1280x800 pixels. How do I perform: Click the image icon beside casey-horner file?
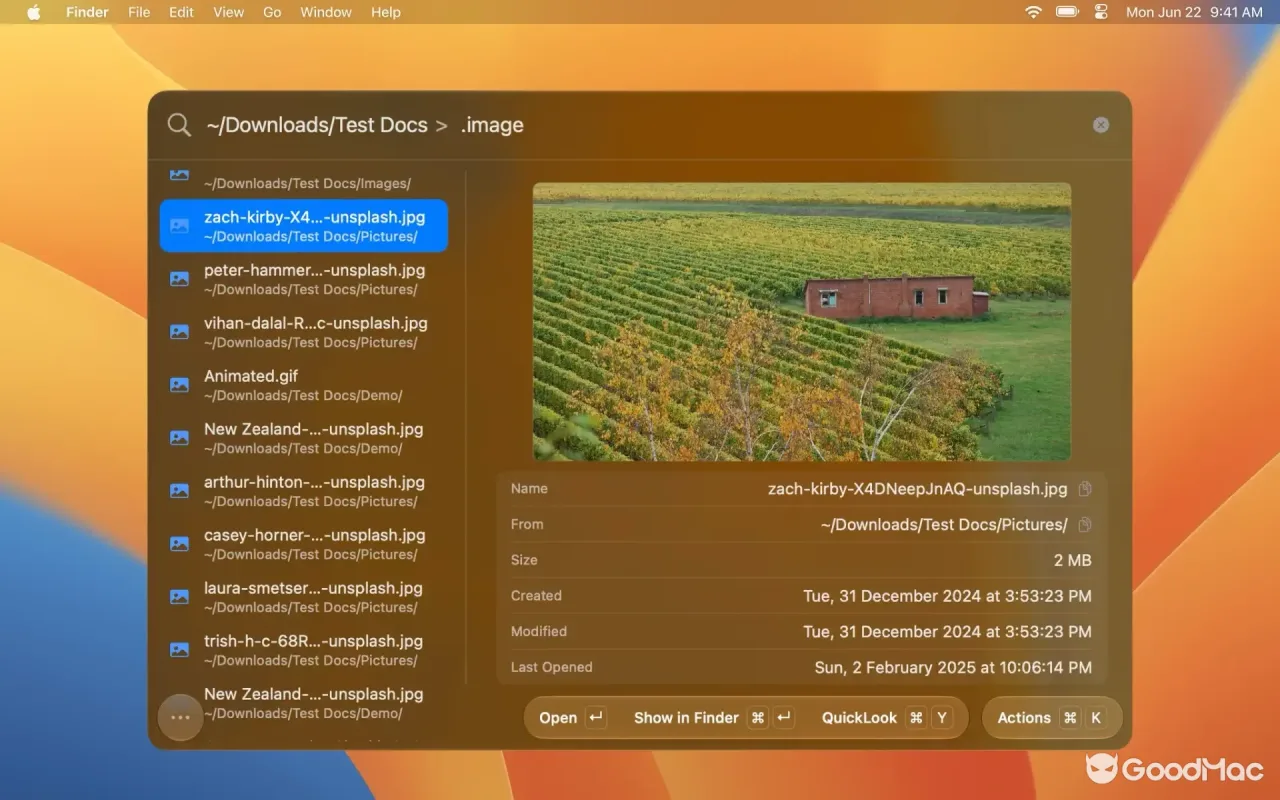tap(180, 544)
